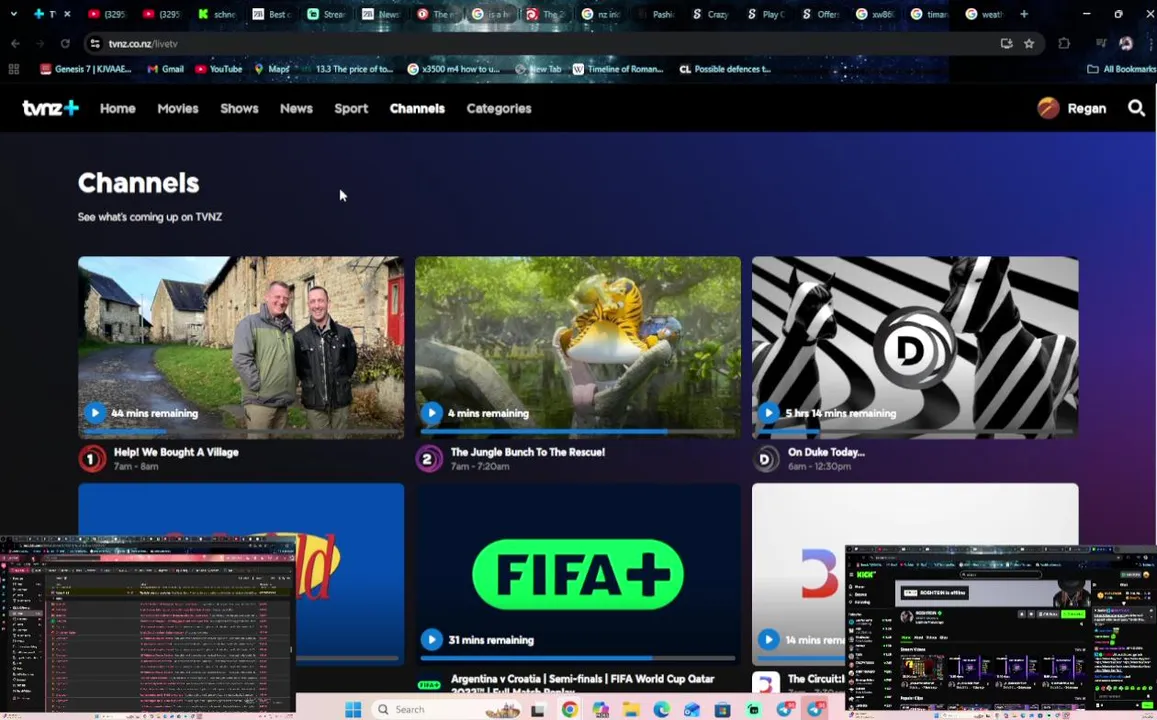This screenshot has width=1157, height=720.
Task: Launch Microsoft Edge from the taskbar
Action: [x=660, y=709]
